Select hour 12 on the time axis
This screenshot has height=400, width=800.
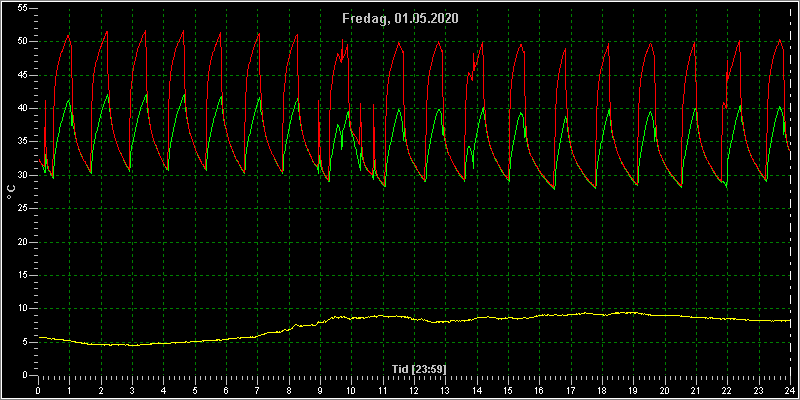coord(414,391)
